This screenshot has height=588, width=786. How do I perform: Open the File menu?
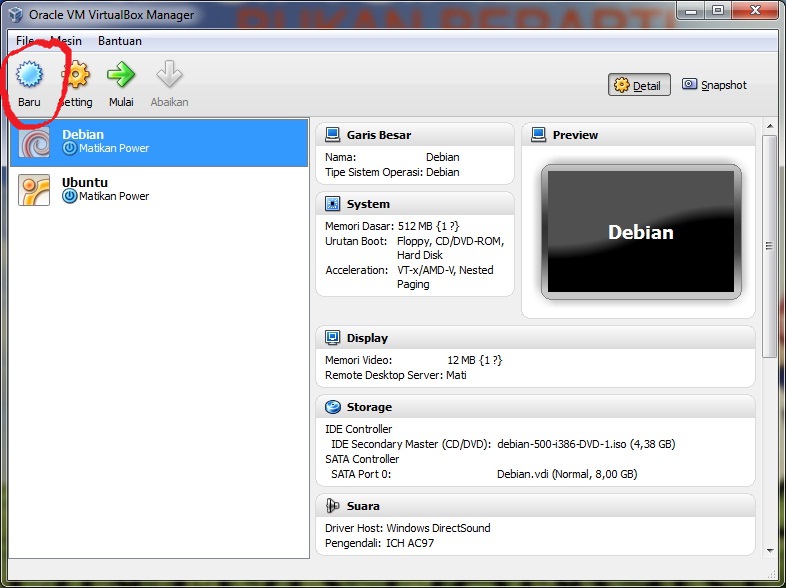click(x=25, y=41)
